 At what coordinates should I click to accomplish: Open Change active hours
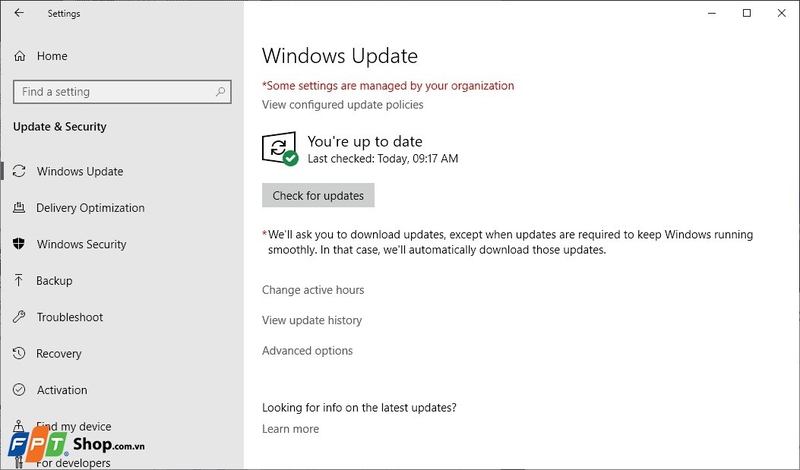313,290
